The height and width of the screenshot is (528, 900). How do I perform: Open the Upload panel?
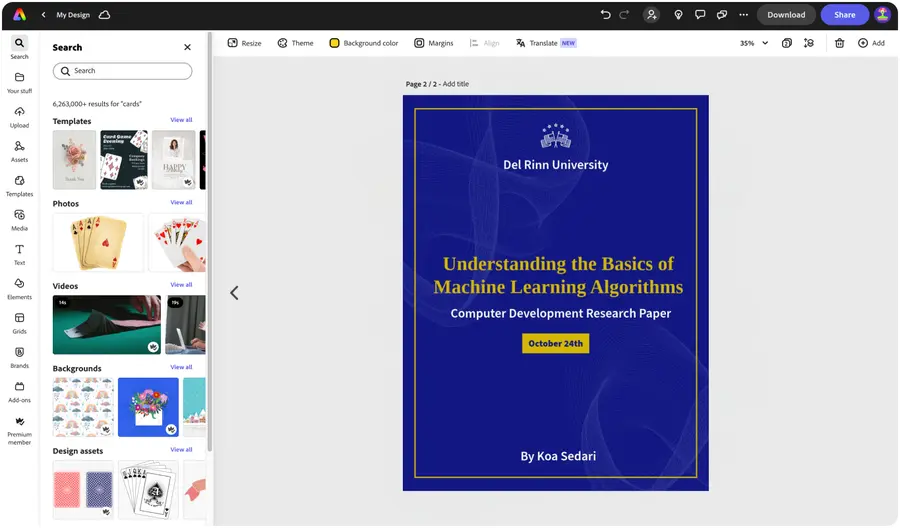pos(20,117)
